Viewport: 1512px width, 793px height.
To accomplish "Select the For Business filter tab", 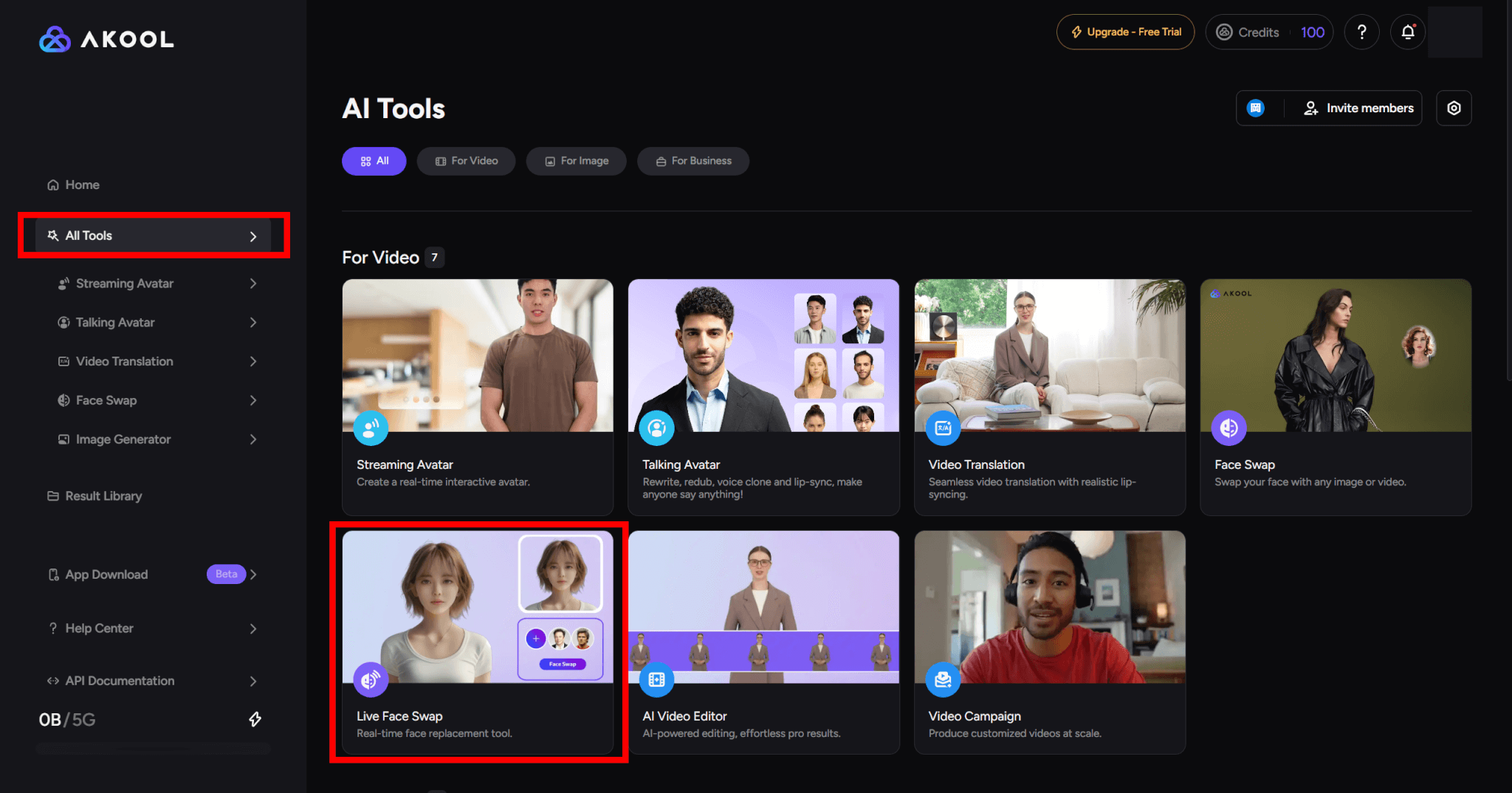I will pos(693,161).
